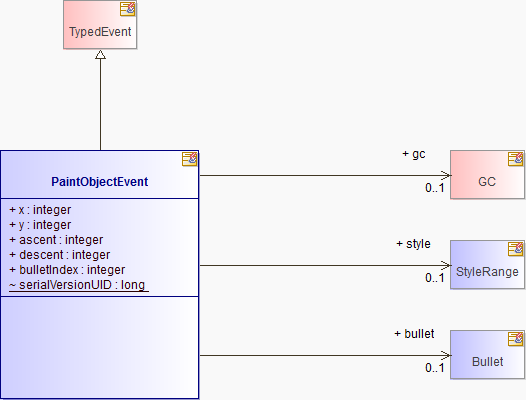Image resolution: width=526 pixels, height=400 pixels.
Task: Select the StyleRange class box
Action: 487,264
